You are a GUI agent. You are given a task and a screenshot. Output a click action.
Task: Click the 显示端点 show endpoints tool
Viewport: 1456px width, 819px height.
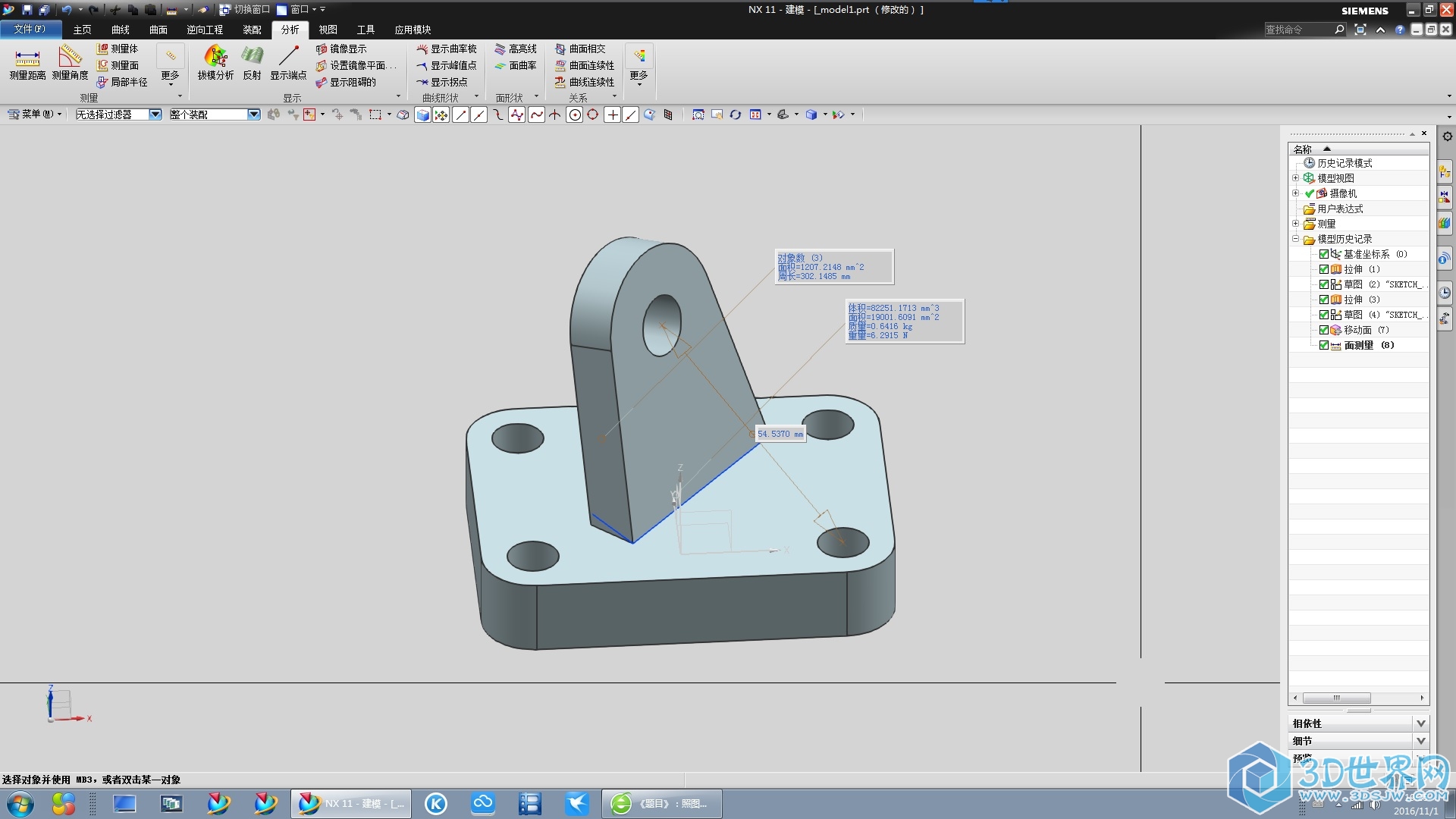[288, 62]
